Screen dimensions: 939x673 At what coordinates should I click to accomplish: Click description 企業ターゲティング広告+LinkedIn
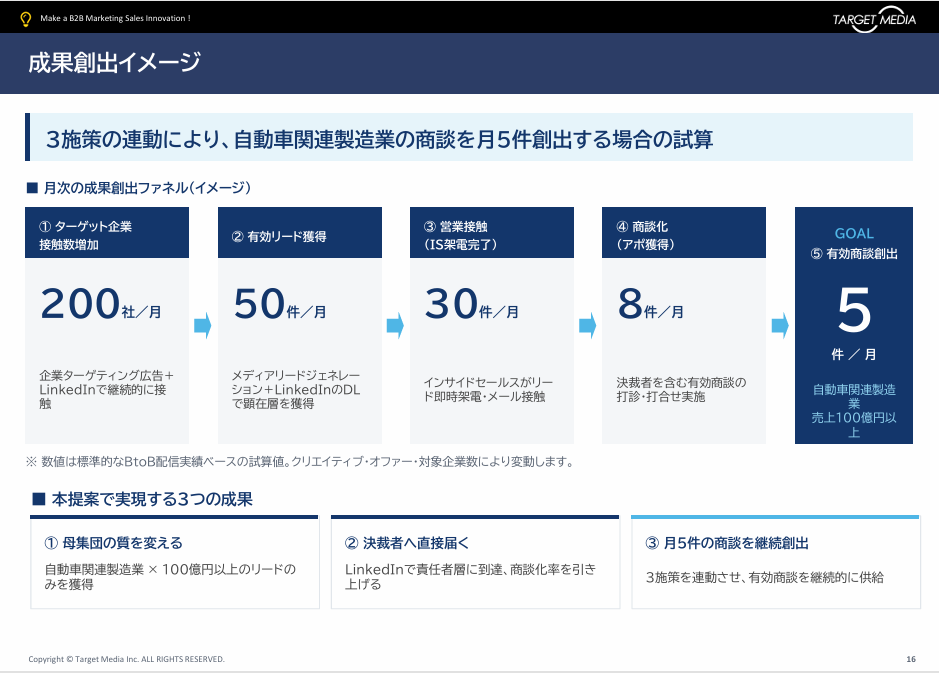(x=107, y=389)
